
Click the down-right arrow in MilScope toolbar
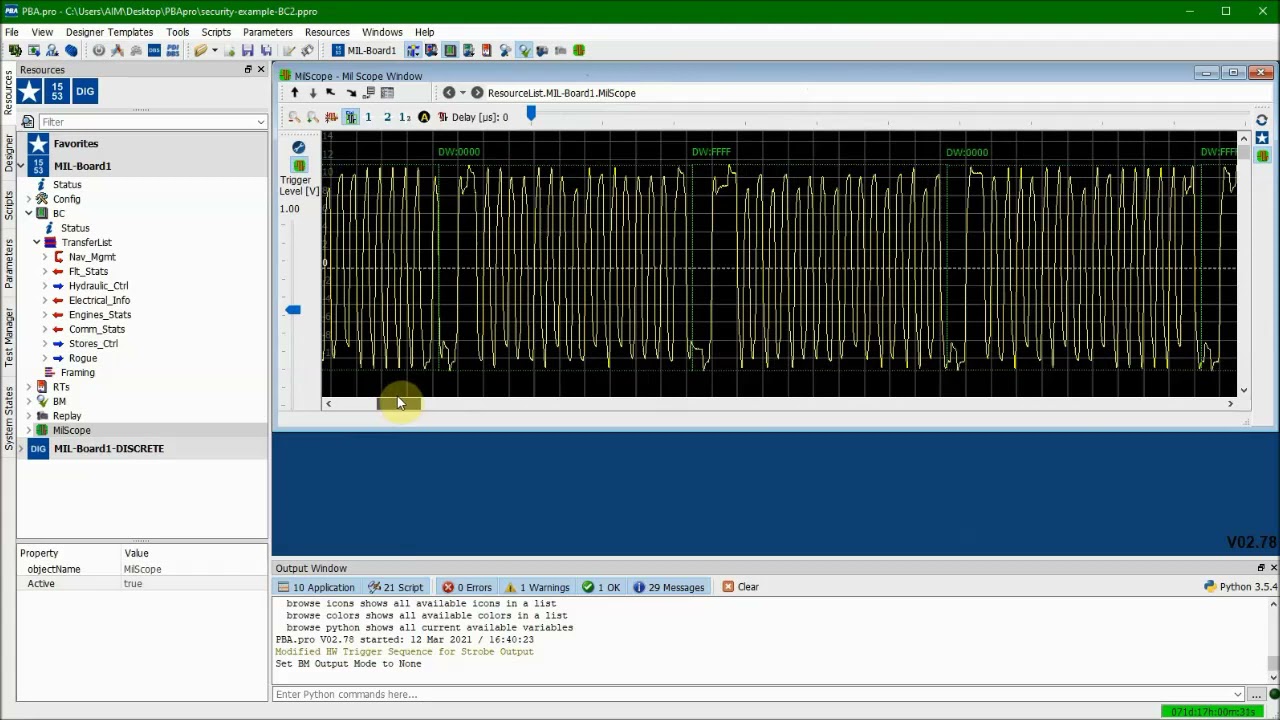pos(350,93)
